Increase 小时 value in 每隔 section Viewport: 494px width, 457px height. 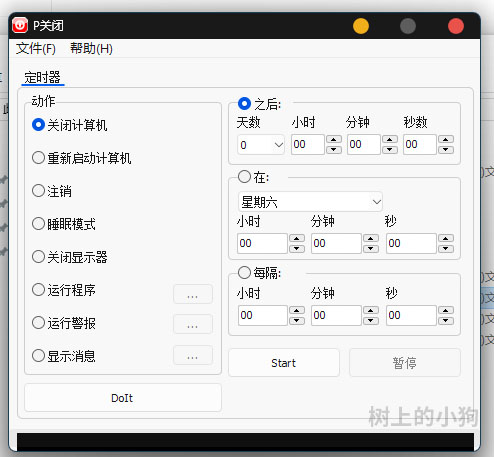coord(297,310)
